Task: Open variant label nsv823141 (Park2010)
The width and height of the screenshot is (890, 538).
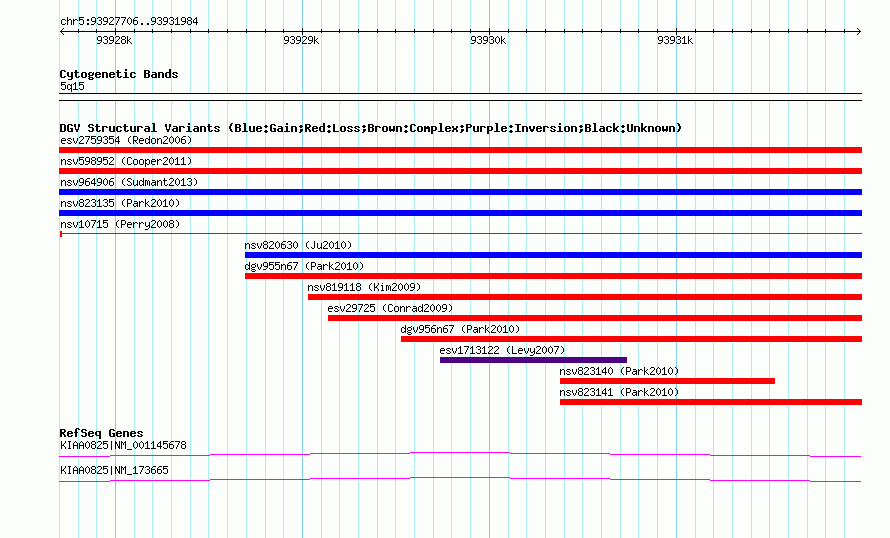Action: coord(619,392)
